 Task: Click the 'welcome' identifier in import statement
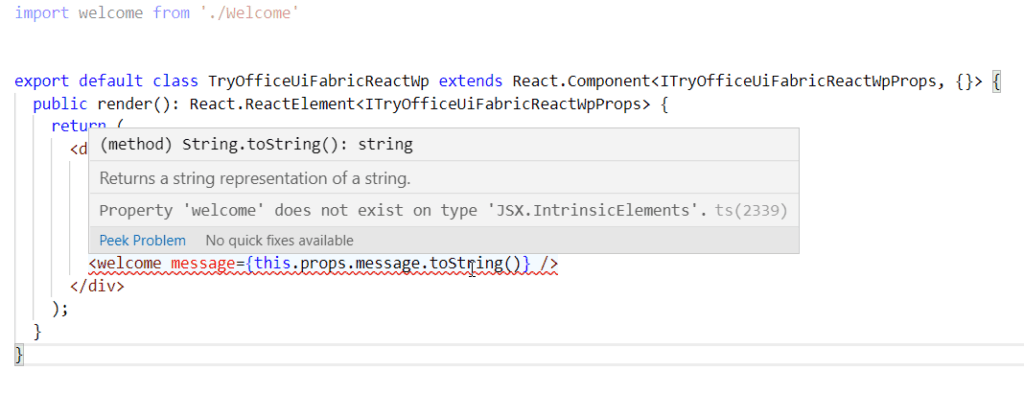click(111, 12)
